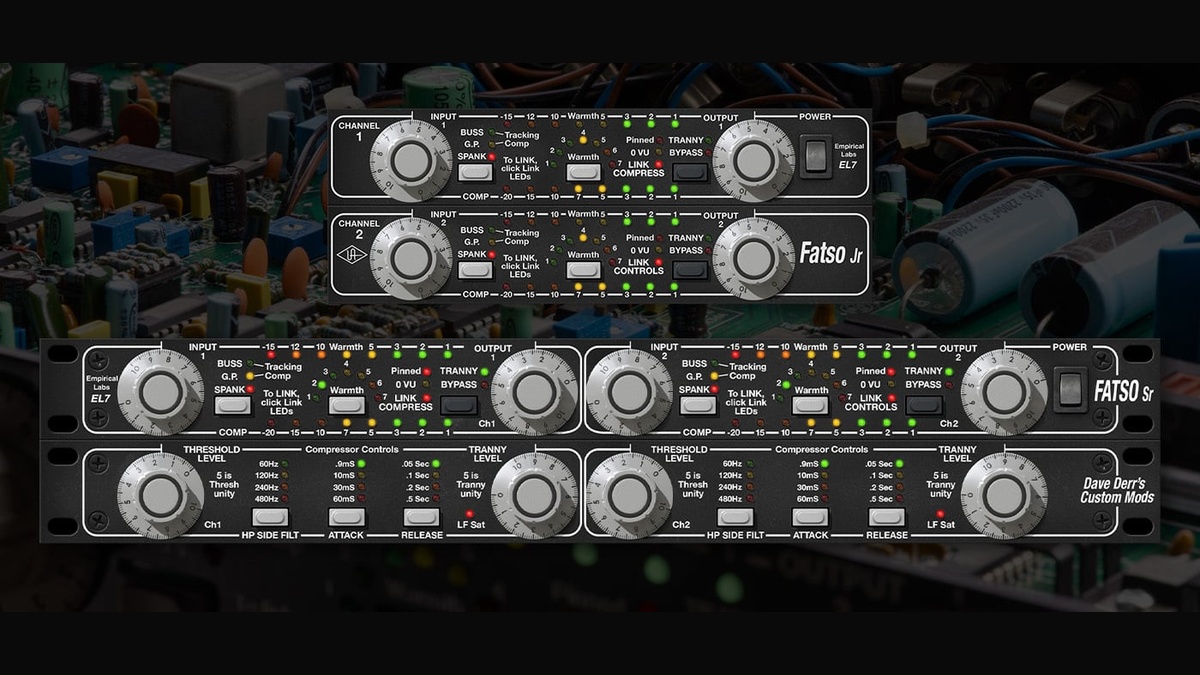
Task: Flip the FATSO Sr power switch
Action: click(1070, 389)
